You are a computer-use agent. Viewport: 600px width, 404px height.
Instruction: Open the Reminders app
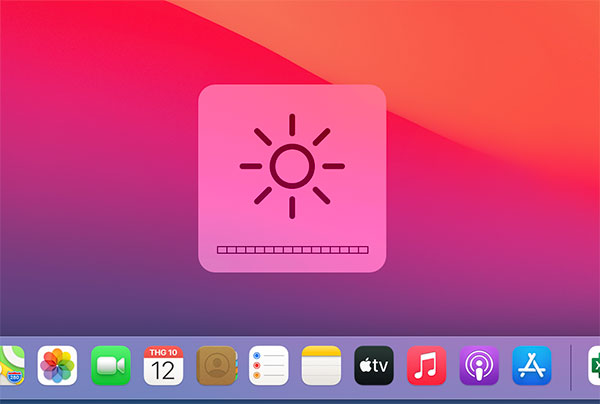click(x=269, y=365)
